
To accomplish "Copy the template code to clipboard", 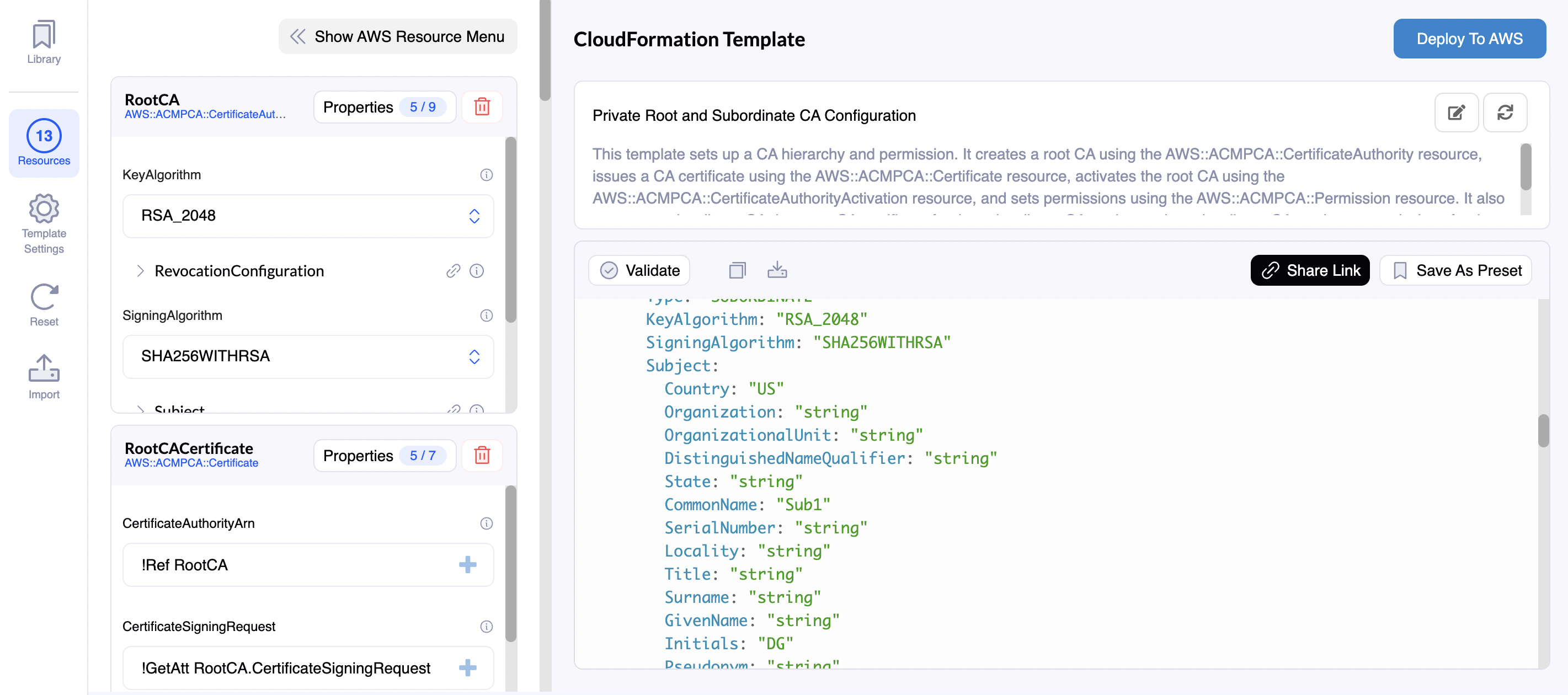I will pos(737,270).
